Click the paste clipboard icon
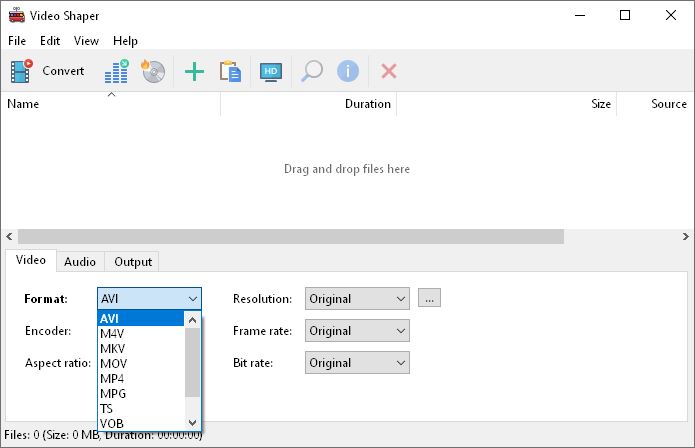695x448 pixels. (230, 71)
